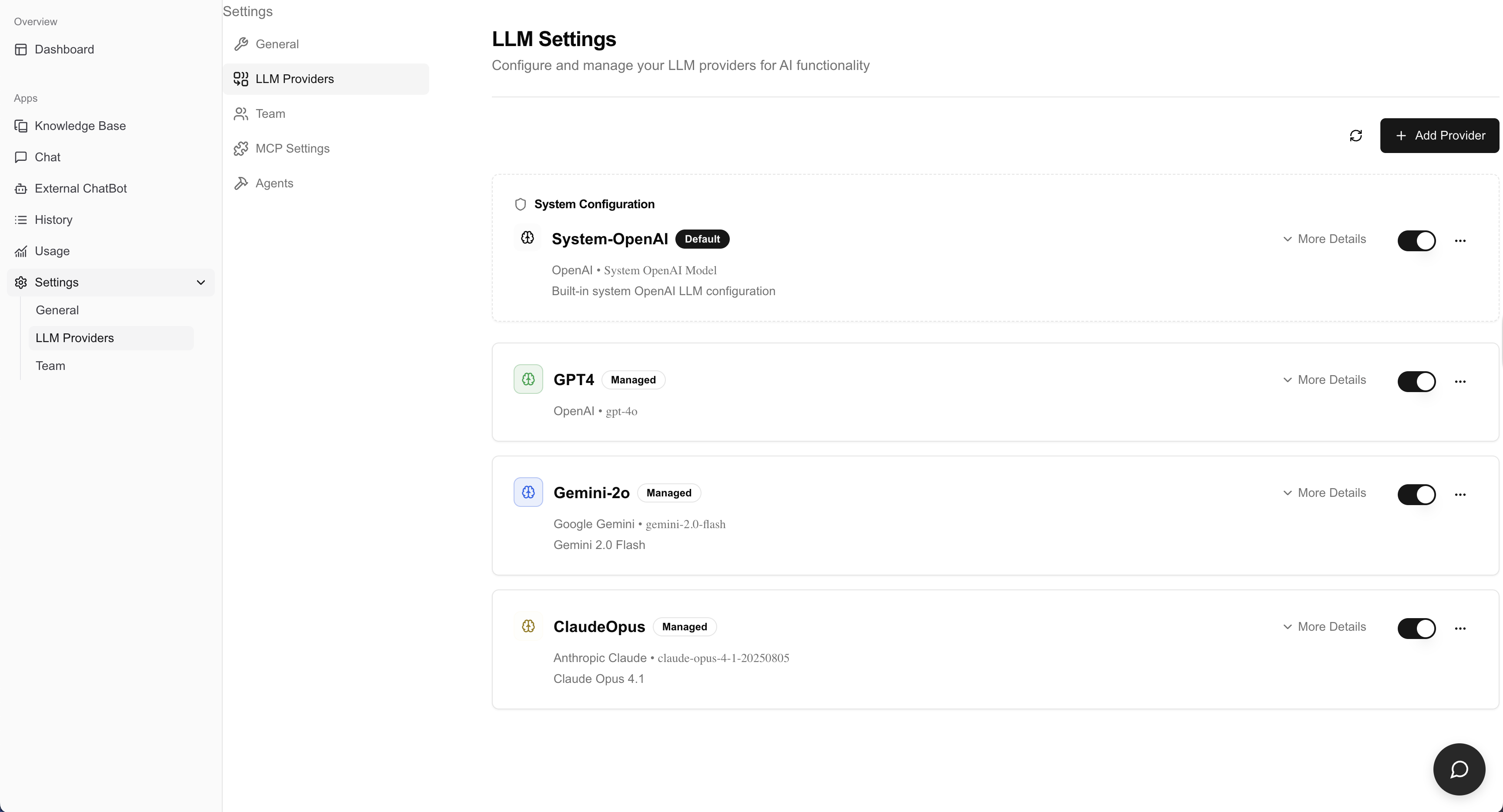Open the Agents settings page
This screenshot has height=812, width=1503.
click(274, 183)
